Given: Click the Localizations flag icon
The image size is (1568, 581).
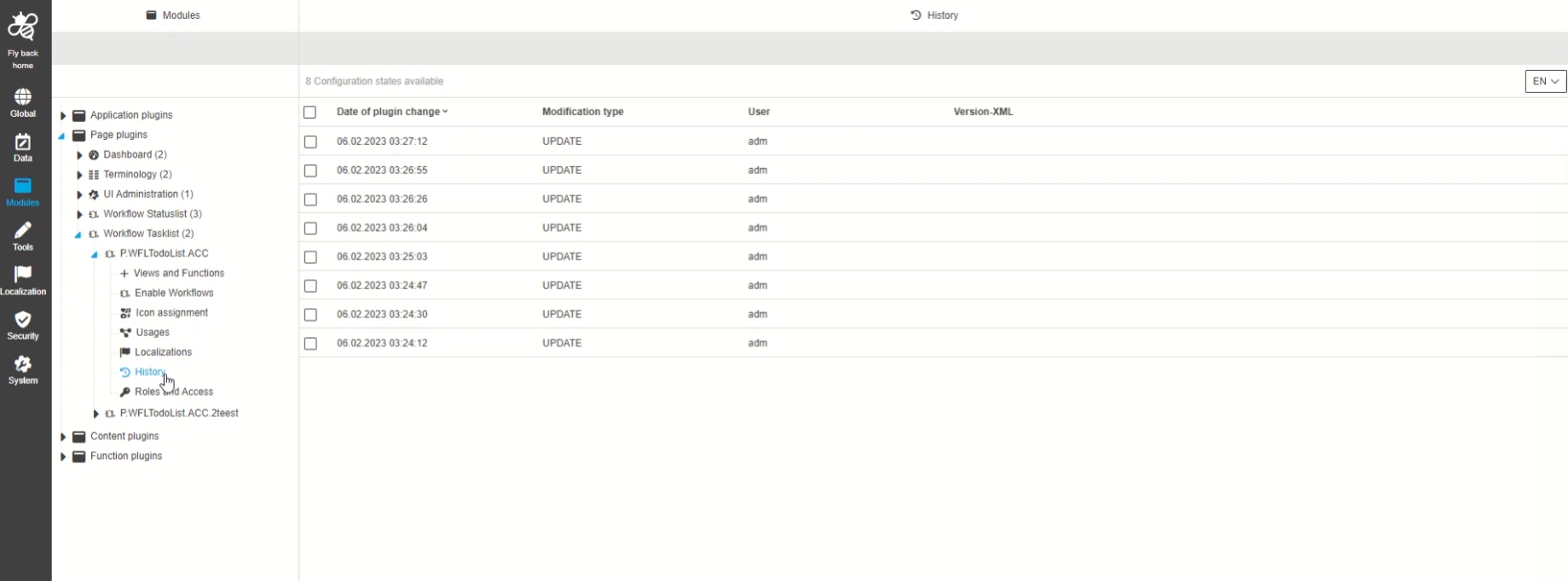Looking at the screenshot, I should [125, 352].
